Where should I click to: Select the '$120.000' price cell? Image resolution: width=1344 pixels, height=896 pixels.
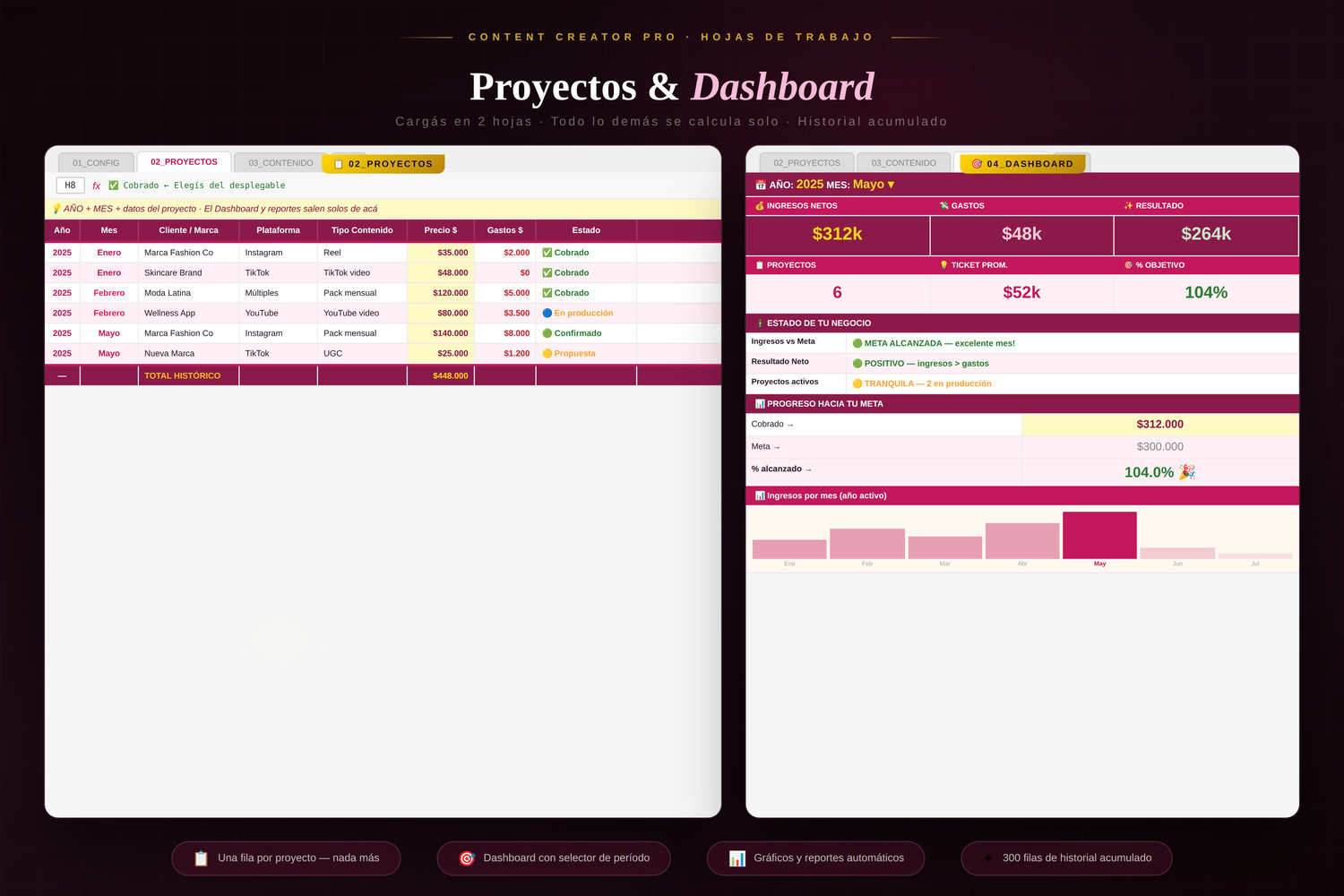(441, 293)
